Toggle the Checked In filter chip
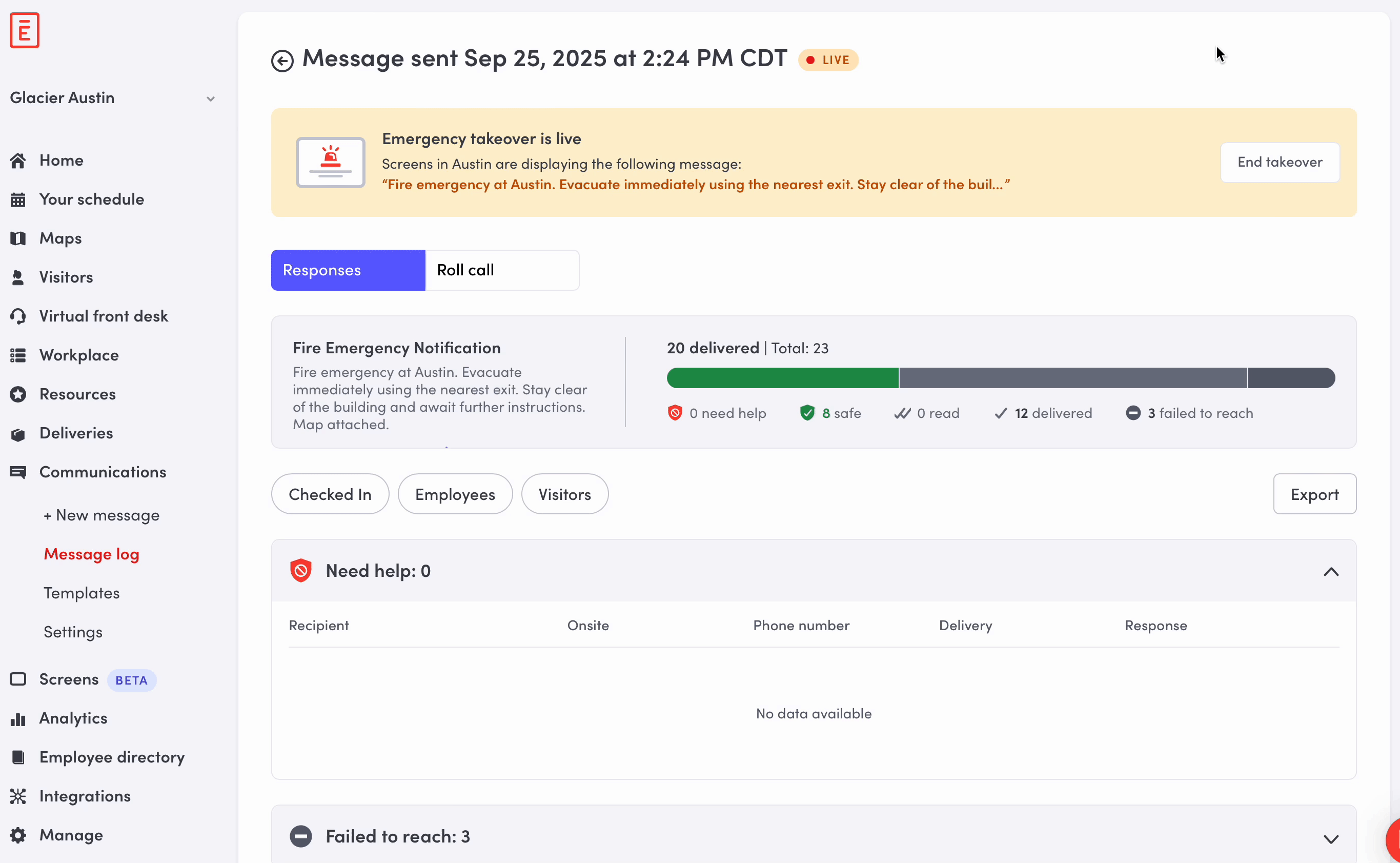Screen dimensions: 1400x863 330,494
